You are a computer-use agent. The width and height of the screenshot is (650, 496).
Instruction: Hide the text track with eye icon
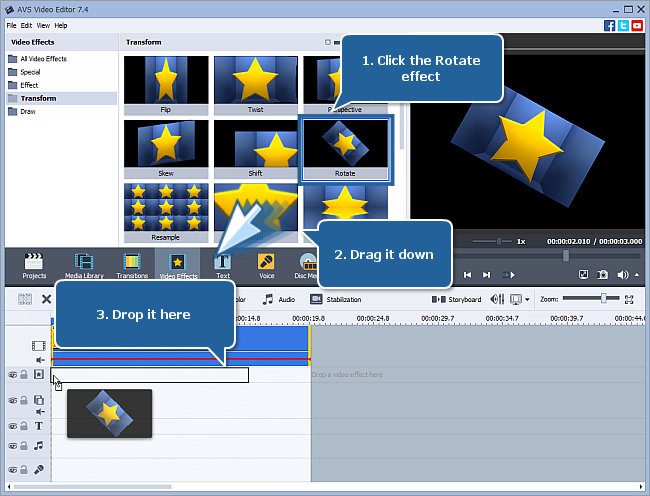click(13, 426)
